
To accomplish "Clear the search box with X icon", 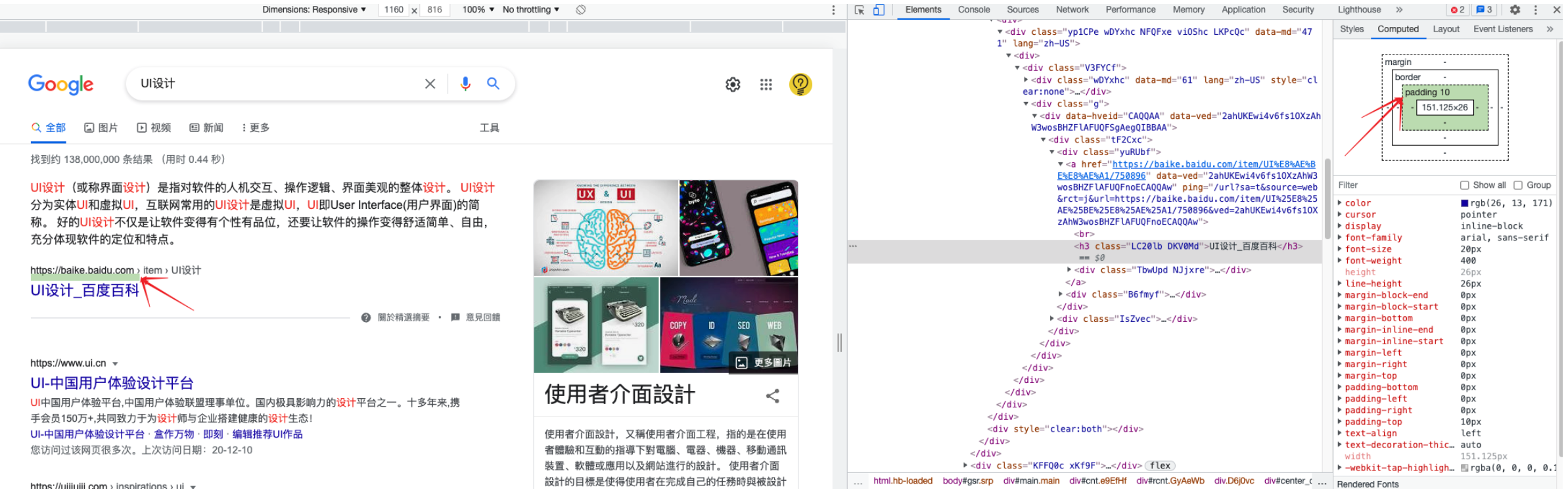I will [x=430, y=83].
